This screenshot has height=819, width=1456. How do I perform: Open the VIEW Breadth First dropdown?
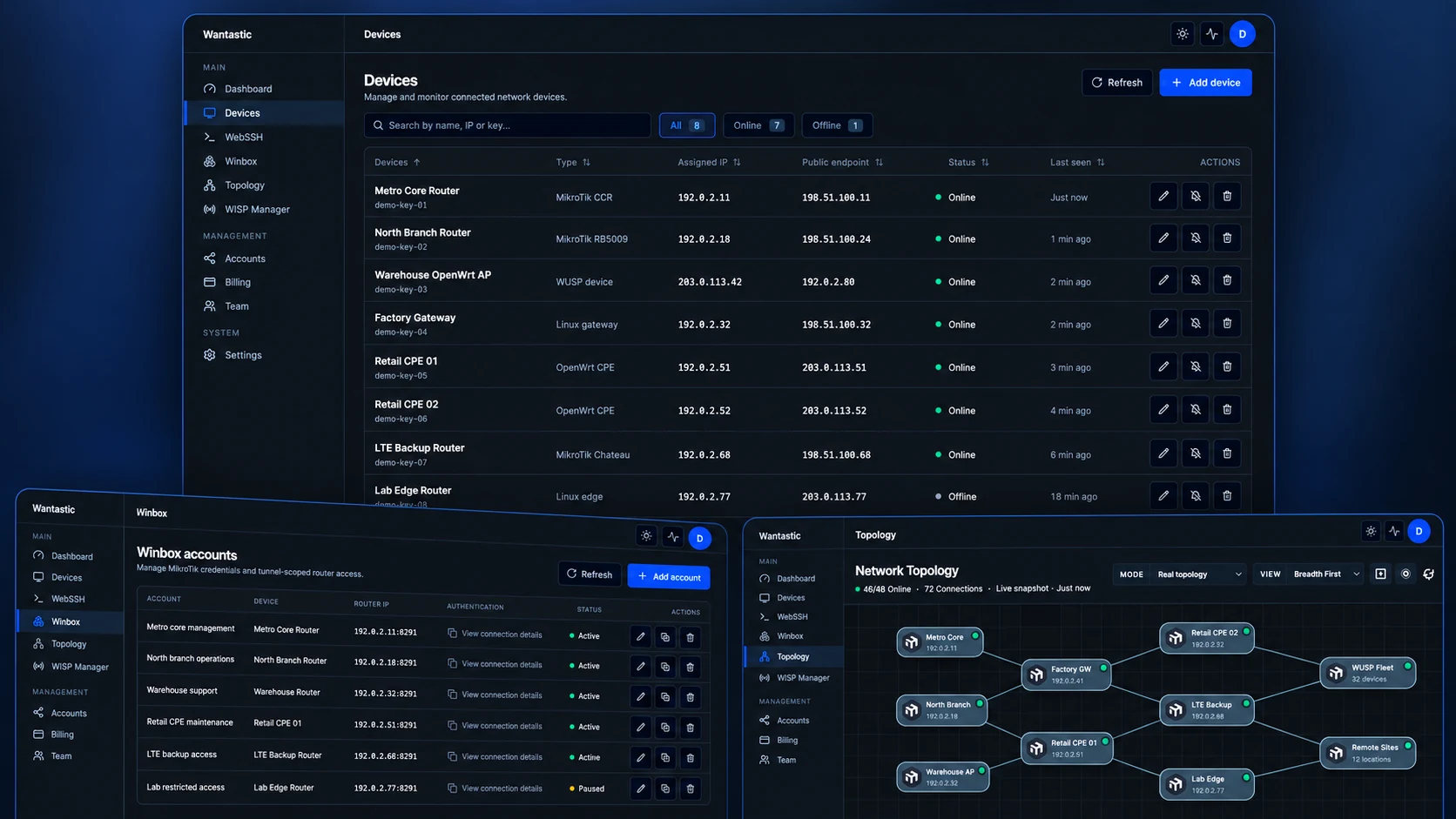(x=1309, y=574)
